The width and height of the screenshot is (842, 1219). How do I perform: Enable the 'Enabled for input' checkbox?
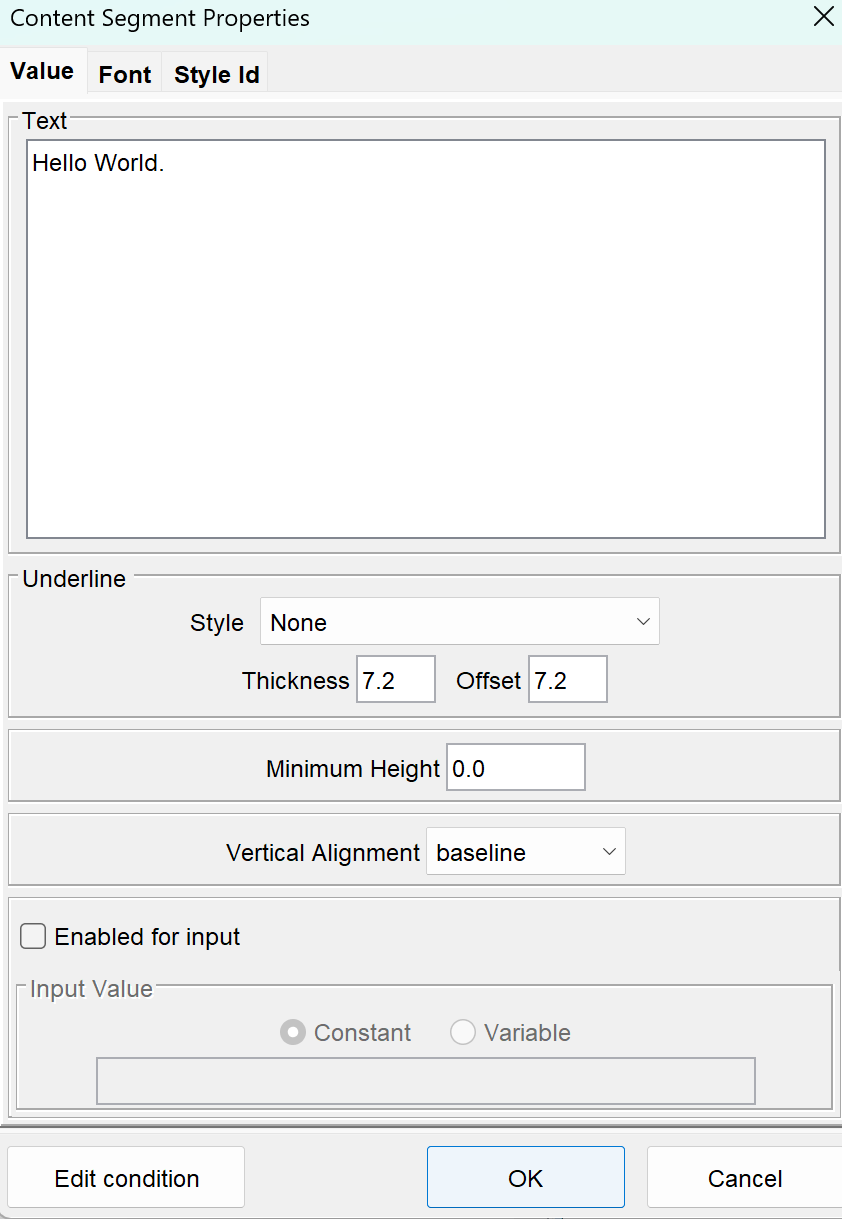[34, 937]
